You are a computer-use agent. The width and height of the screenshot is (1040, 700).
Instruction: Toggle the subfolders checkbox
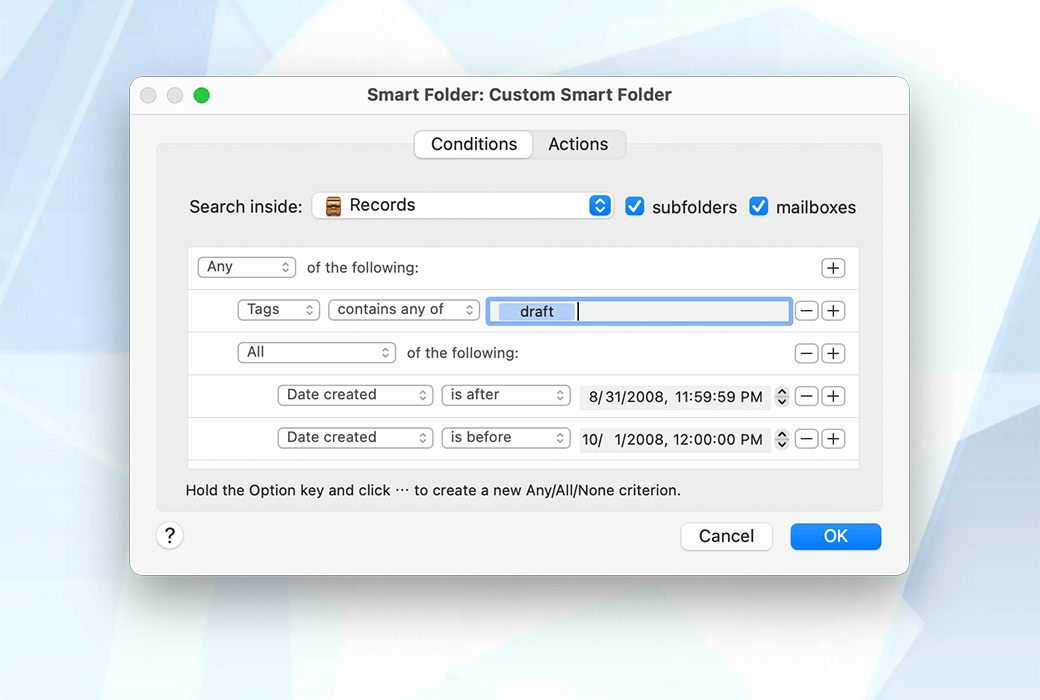click(x=635, y=206)
